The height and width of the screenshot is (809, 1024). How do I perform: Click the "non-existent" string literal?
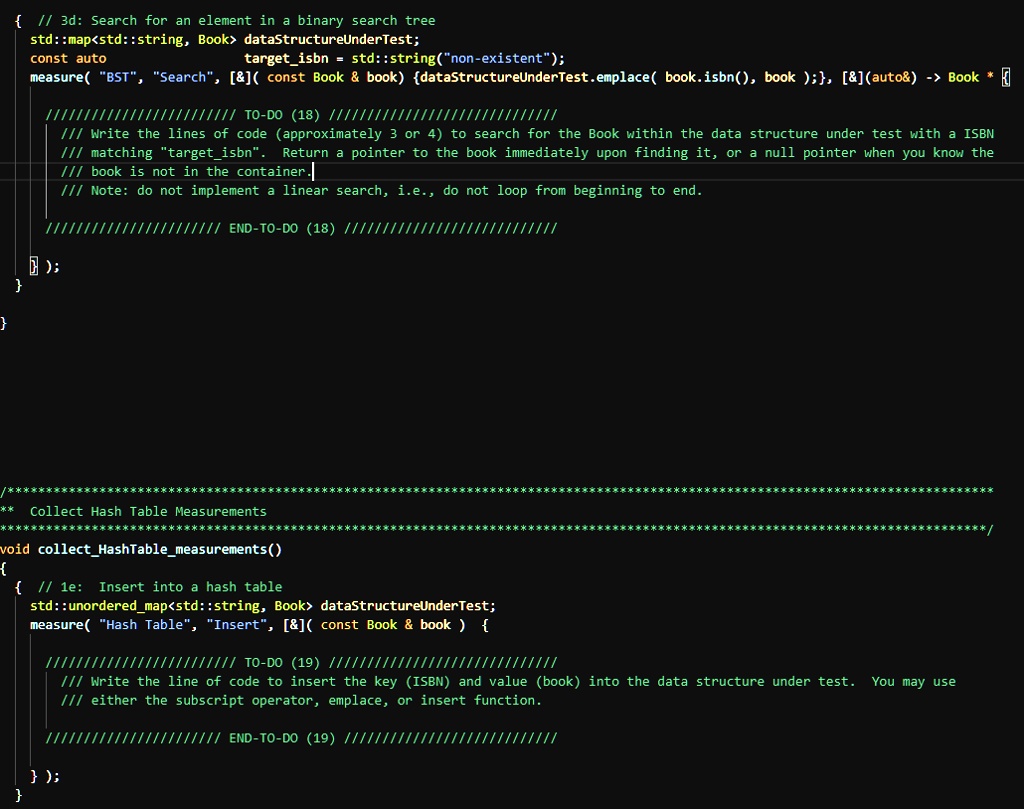point(496,58)
